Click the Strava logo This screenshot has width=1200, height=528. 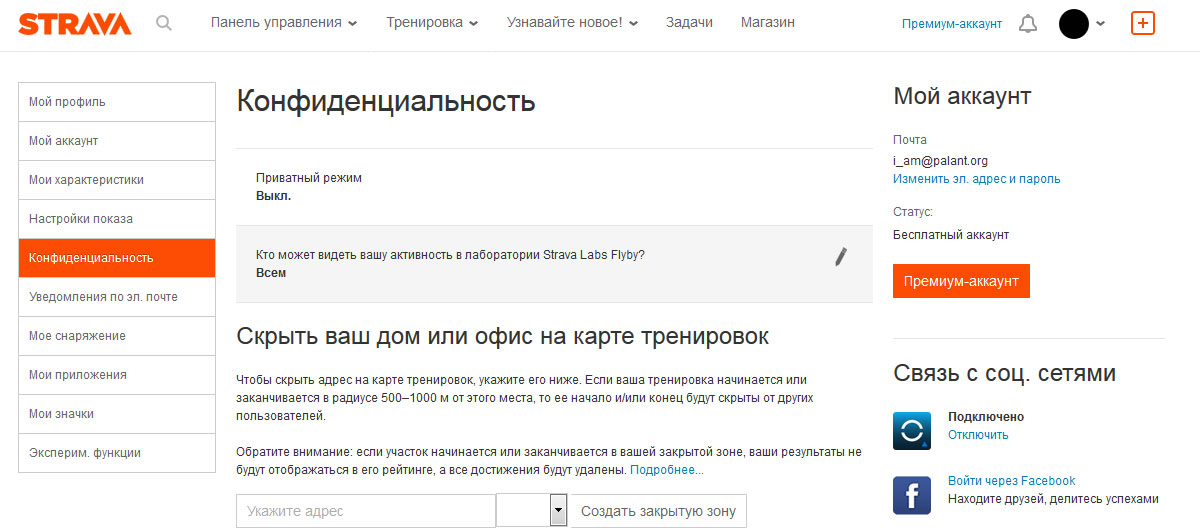click(75, 23)
